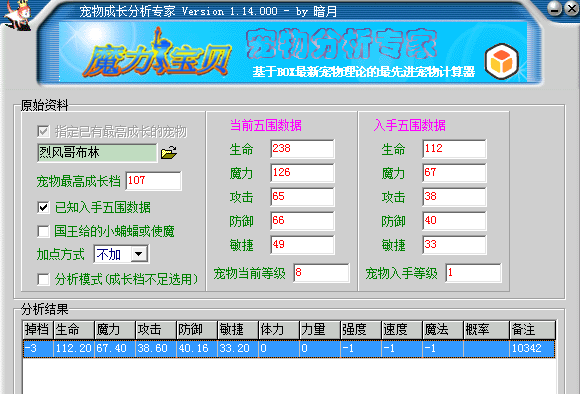This screenshot has width=580, height=394.
Task: Close the pet analyzer window
Action: coord(572,9)
